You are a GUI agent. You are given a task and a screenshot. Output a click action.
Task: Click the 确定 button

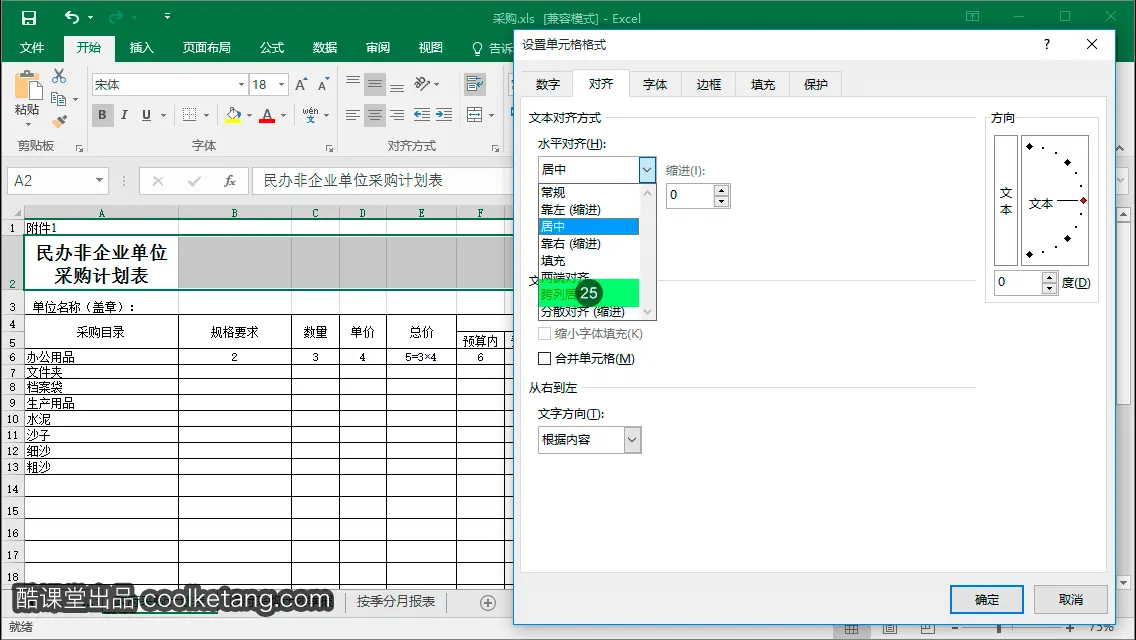coord(987,599)
